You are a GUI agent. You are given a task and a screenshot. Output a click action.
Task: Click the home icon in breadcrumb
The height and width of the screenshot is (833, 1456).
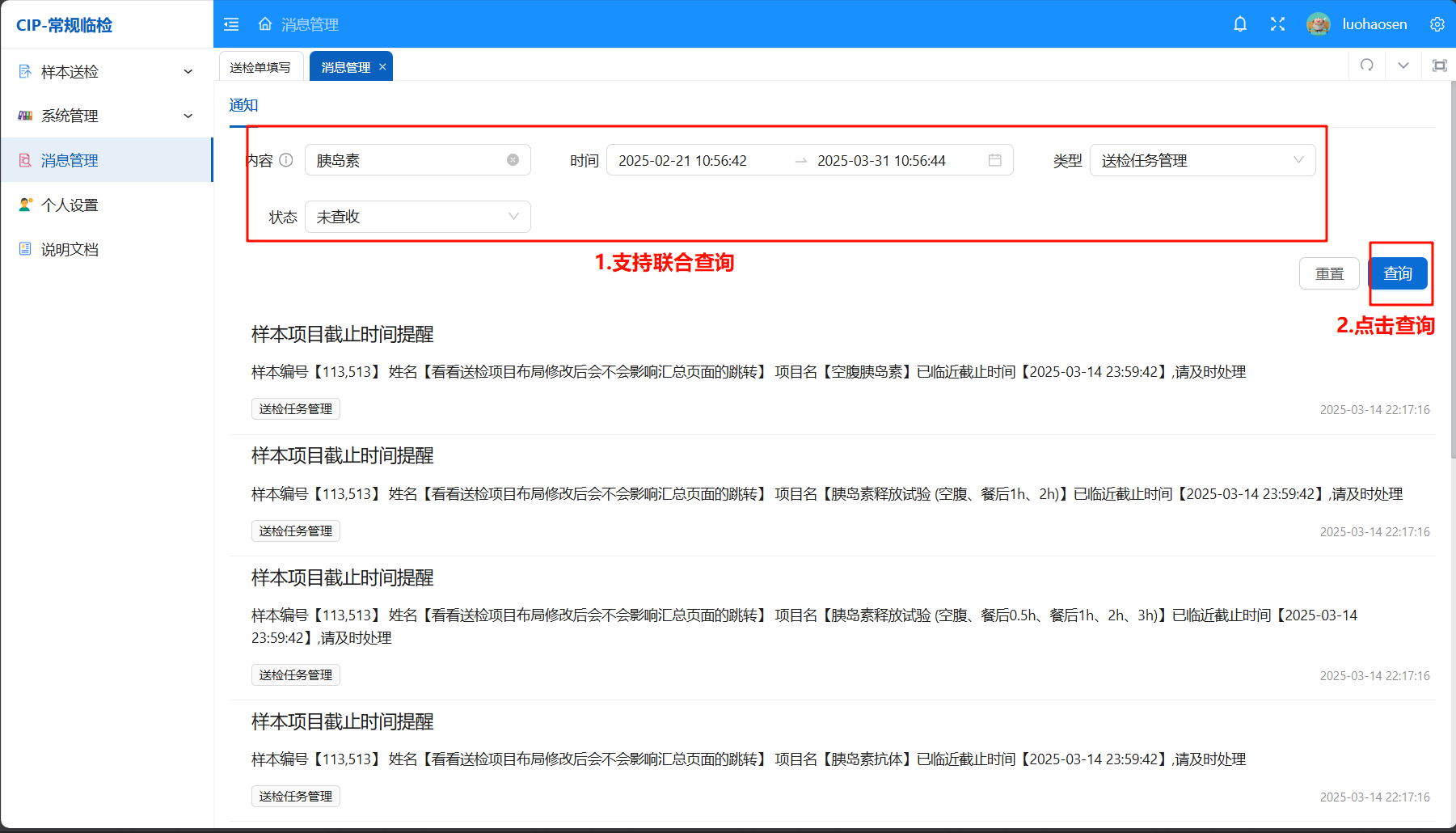265,24
